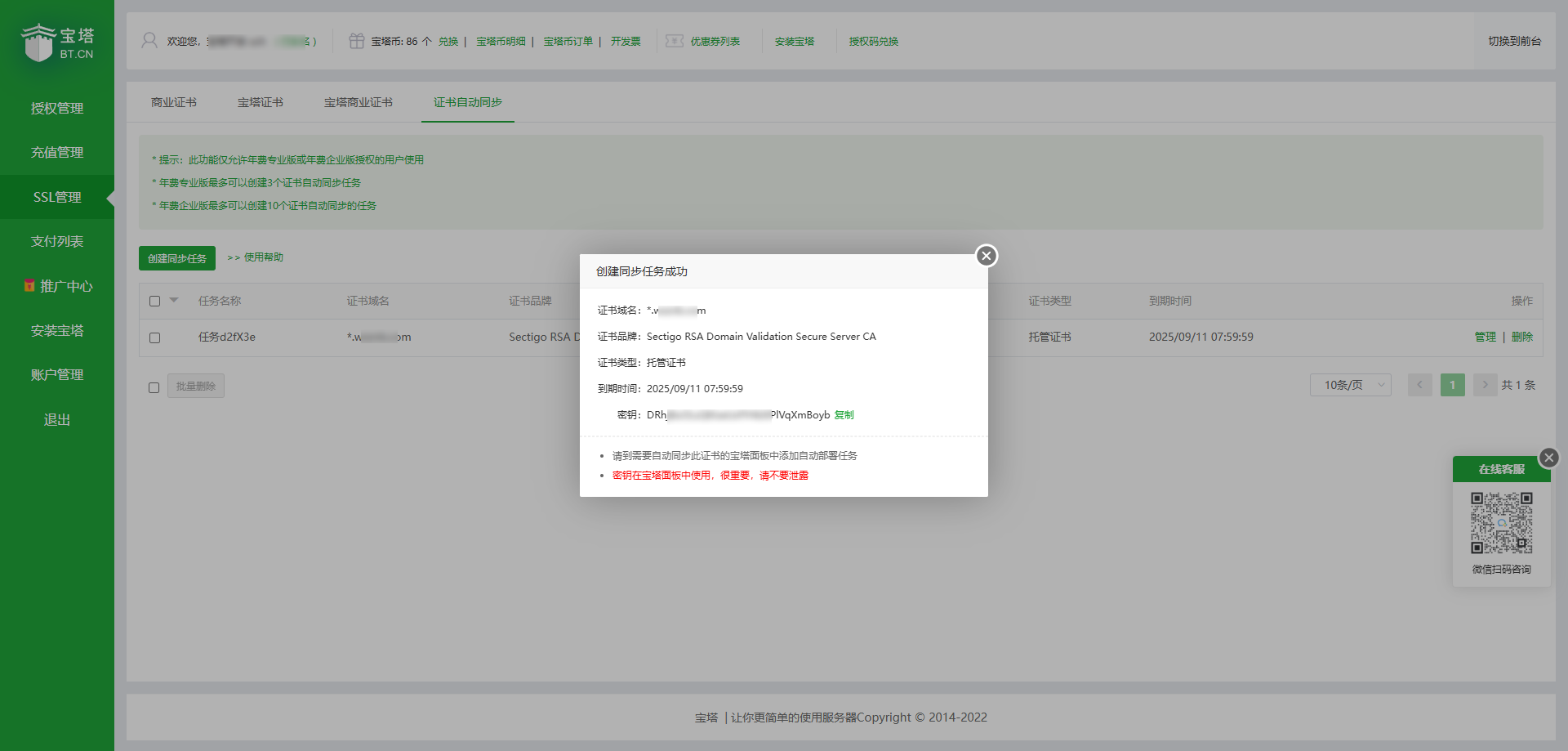
Task: Check the row for 任务d2fX3e
Action: click(x=154, y=338)
